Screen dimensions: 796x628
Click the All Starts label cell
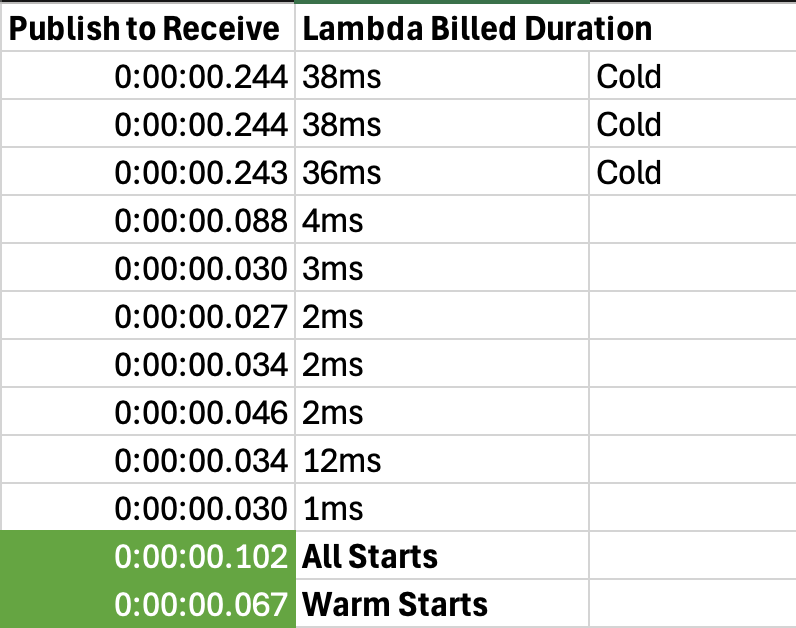(x=370, y=557)
